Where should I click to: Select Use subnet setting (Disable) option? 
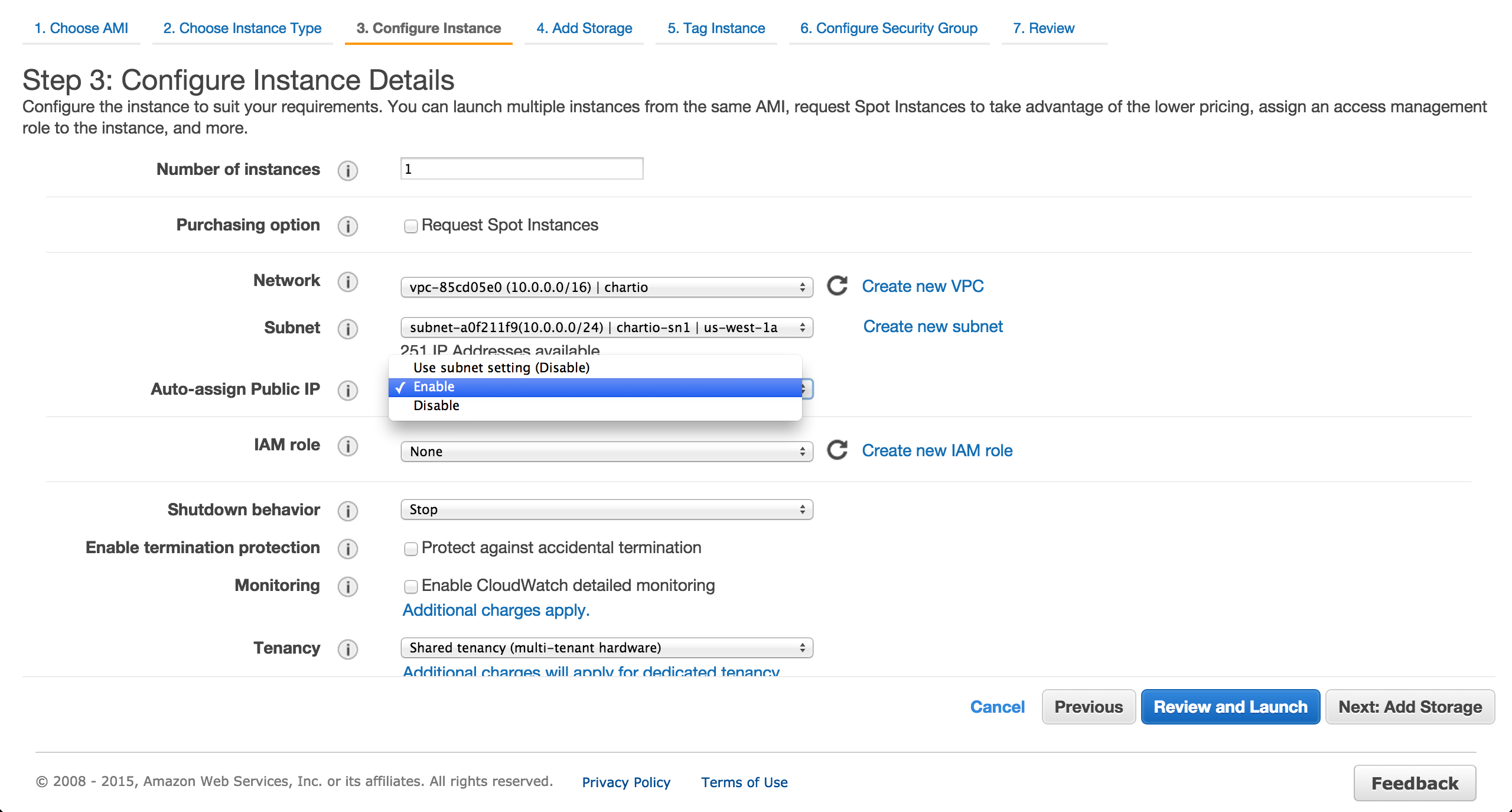[x=501, y=368]
